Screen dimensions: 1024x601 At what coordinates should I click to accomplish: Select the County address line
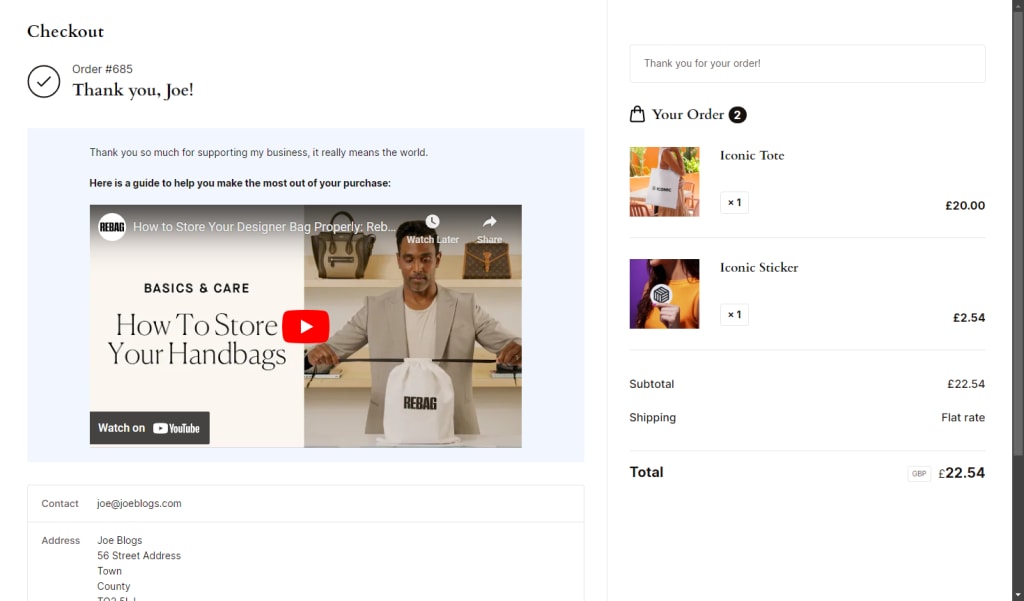(114, 587)
